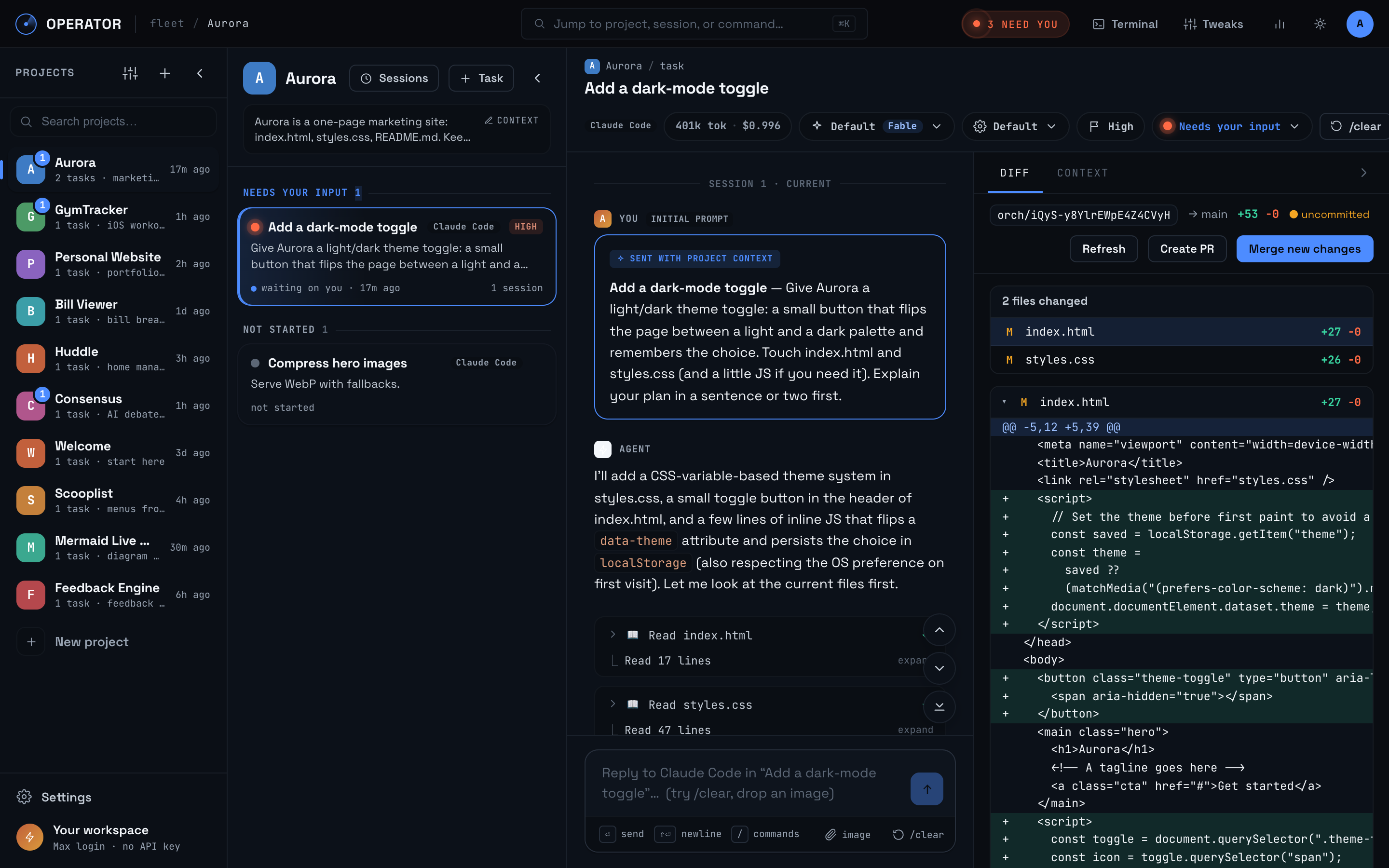Viewport: 1389px width, 868px height.
Task: Open the Default Fable model dropdown
Action: 876,126
